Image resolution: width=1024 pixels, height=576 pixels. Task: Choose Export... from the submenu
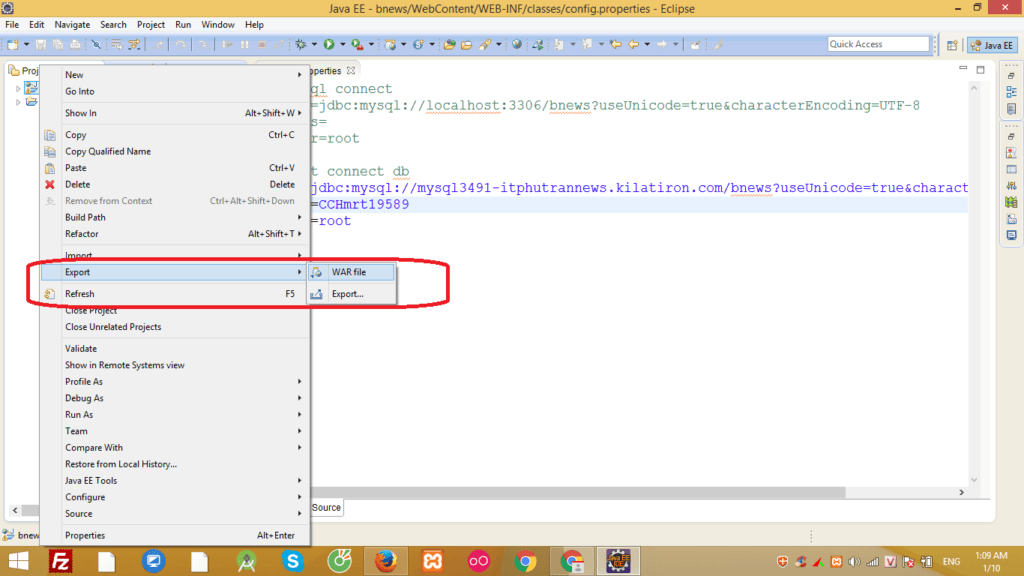(353, 294)
